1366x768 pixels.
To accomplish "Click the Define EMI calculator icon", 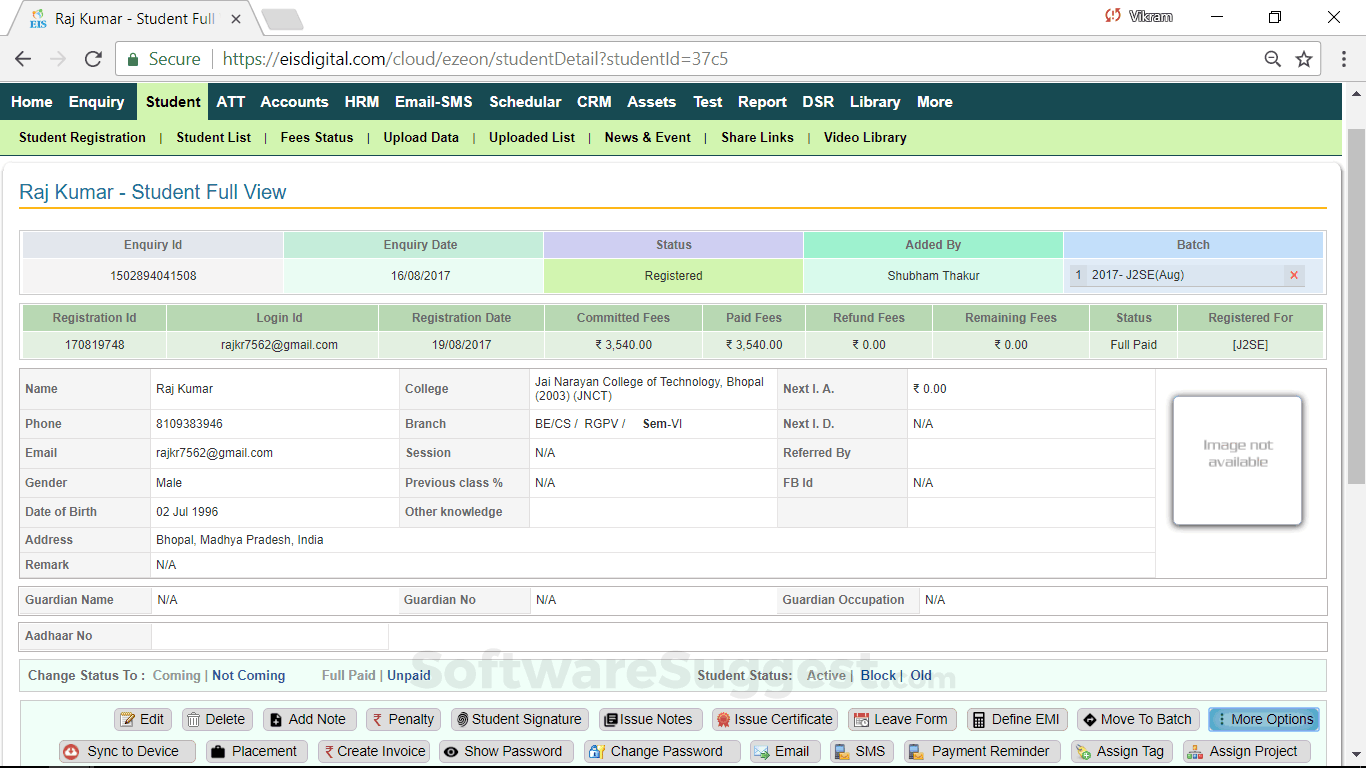I will tap(978, 720).
